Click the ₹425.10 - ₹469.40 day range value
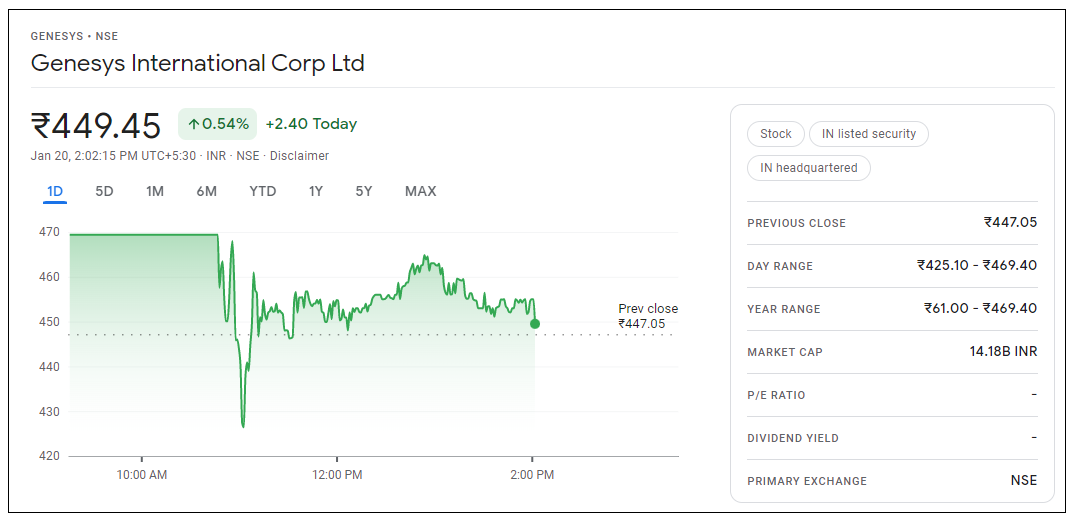This screenshot has height=519, width=1076. tap(977, 266)
